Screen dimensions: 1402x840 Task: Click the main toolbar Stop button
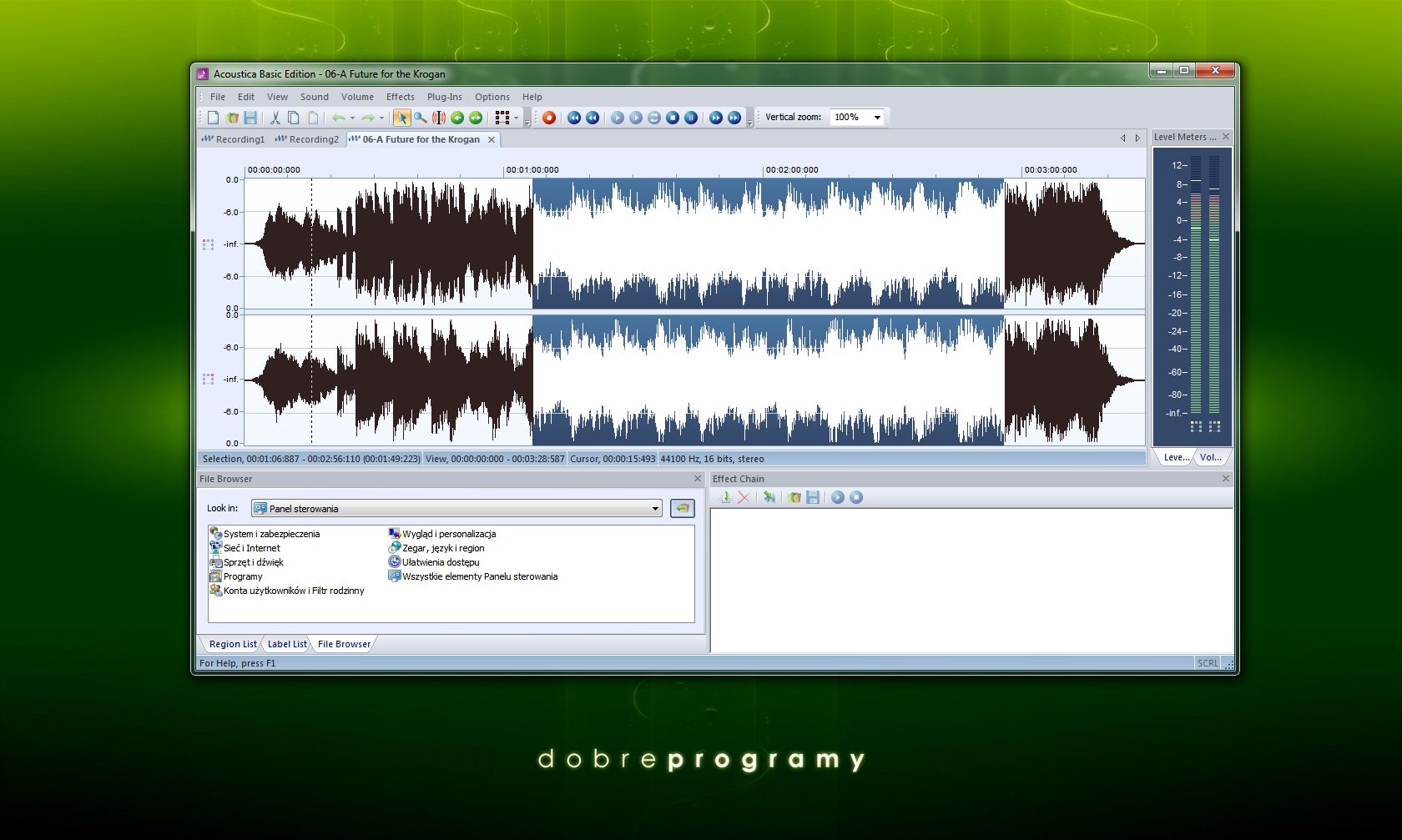pos(673,118)
